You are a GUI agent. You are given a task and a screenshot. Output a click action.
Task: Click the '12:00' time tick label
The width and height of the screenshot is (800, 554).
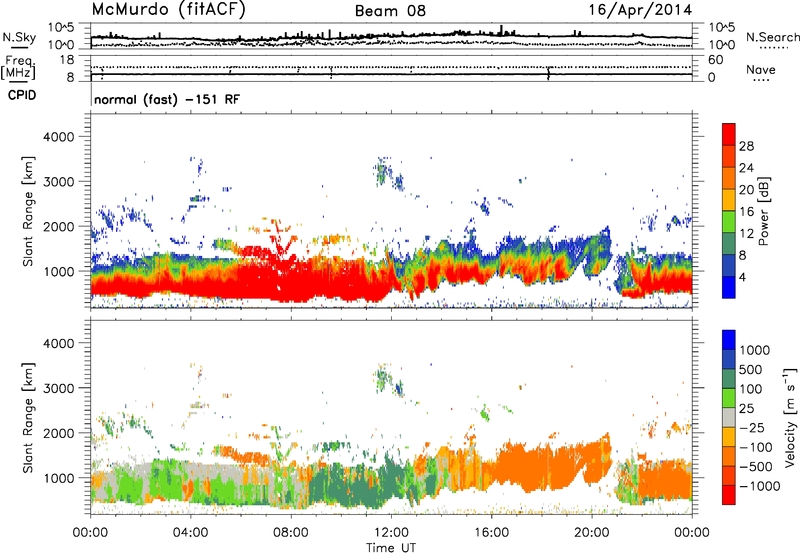[x=391, y=533]
